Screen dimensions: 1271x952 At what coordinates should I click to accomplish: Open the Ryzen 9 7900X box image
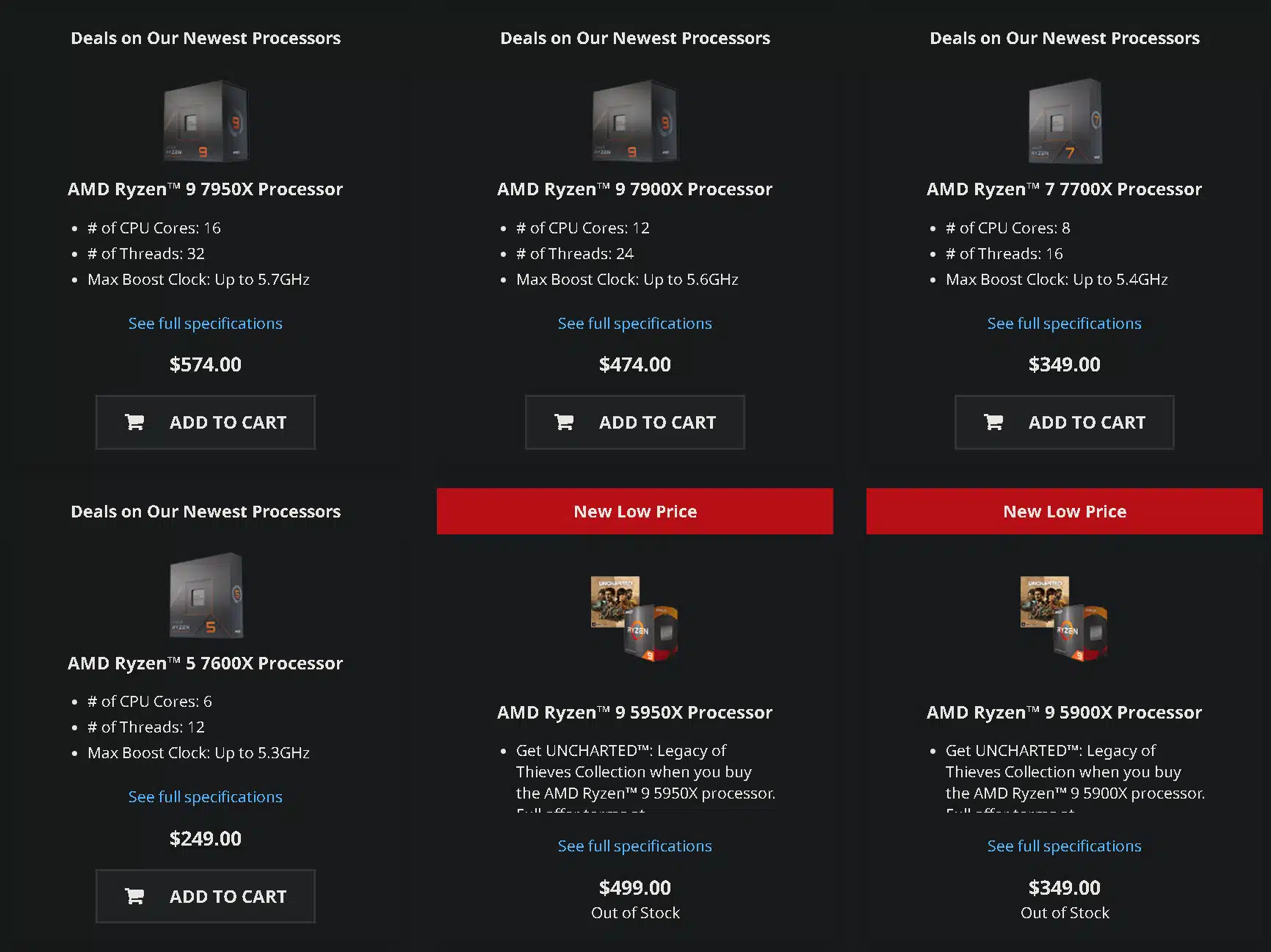(x=635, y=121)
